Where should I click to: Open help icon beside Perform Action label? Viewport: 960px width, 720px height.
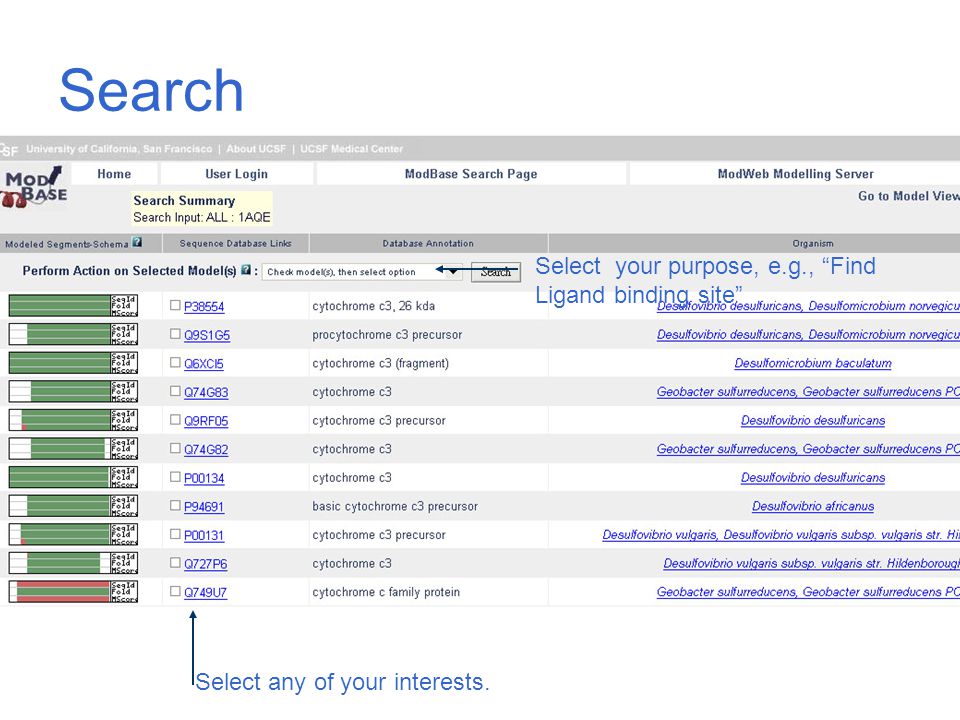(246, 270)
